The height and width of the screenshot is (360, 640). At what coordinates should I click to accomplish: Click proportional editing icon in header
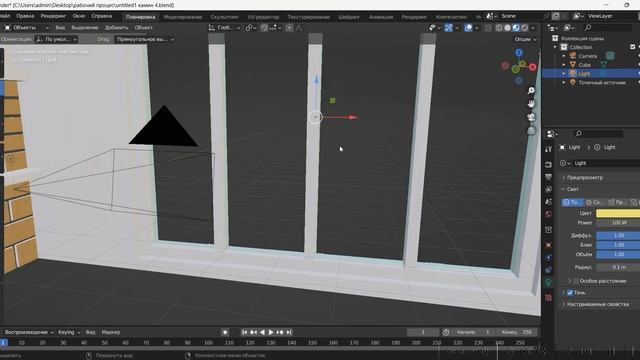pyautogui.click(x=289, y=28)
